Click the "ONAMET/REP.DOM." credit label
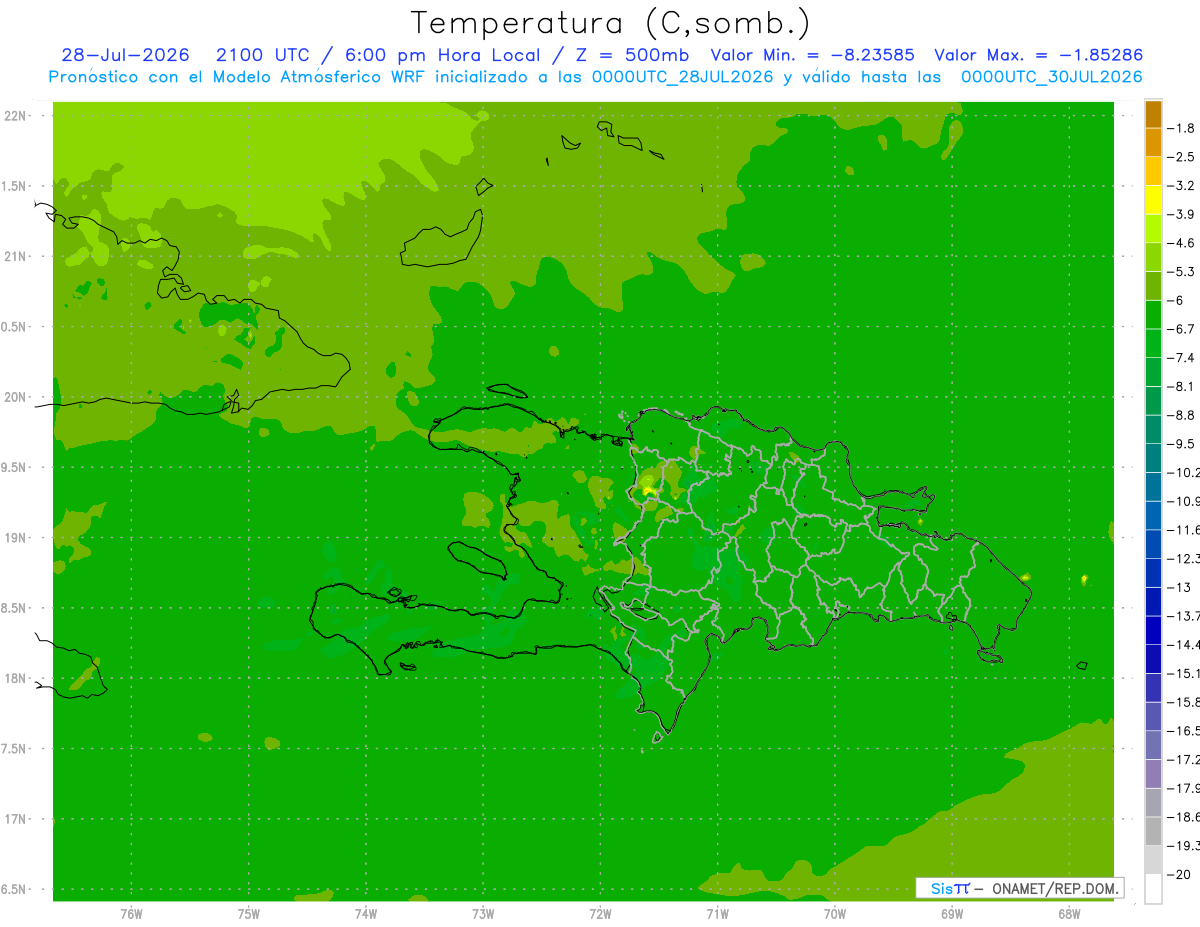 click(1054, 889)
